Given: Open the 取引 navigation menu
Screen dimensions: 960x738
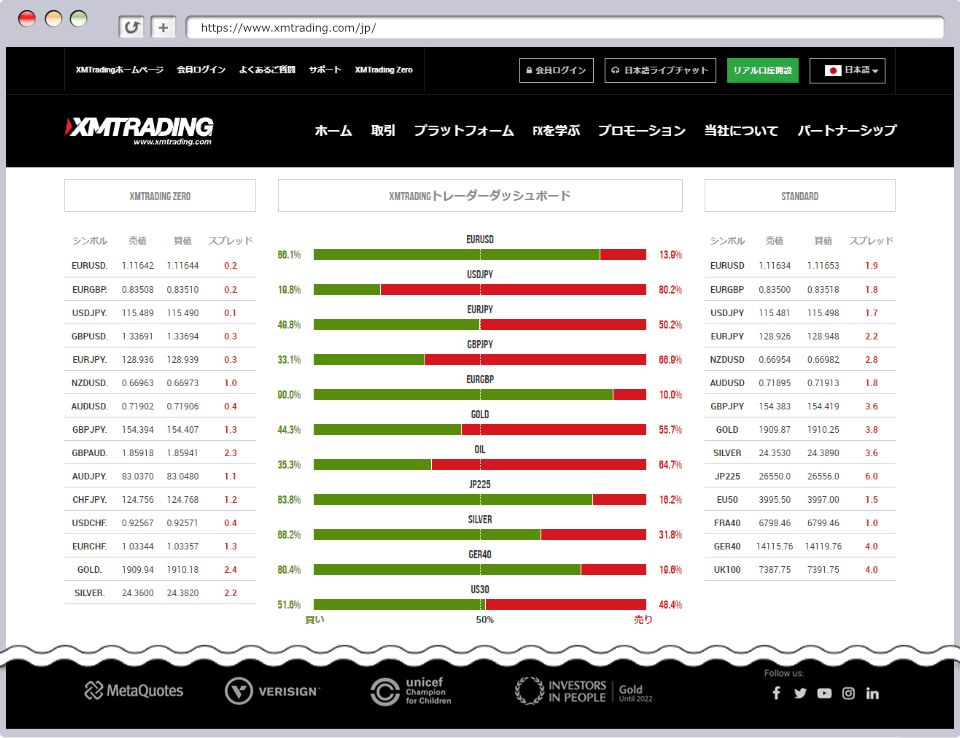Looking at the screenshot, I should click(x=383, y=130).
